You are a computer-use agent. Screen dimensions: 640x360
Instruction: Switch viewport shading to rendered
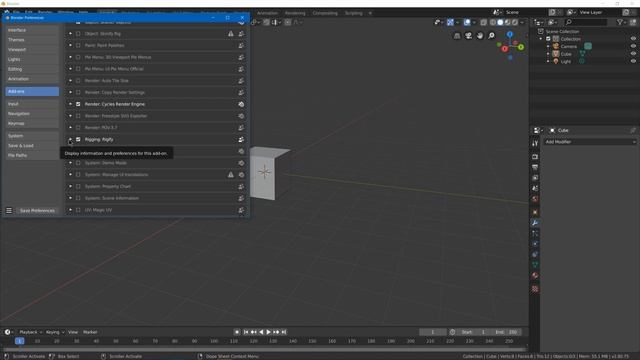[x=515, y=22]
